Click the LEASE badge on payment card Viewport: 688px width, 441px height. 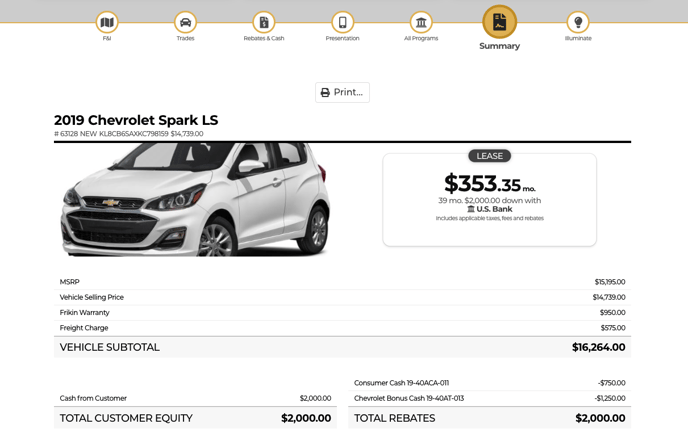pyautogui.click(x=489, y=156)
